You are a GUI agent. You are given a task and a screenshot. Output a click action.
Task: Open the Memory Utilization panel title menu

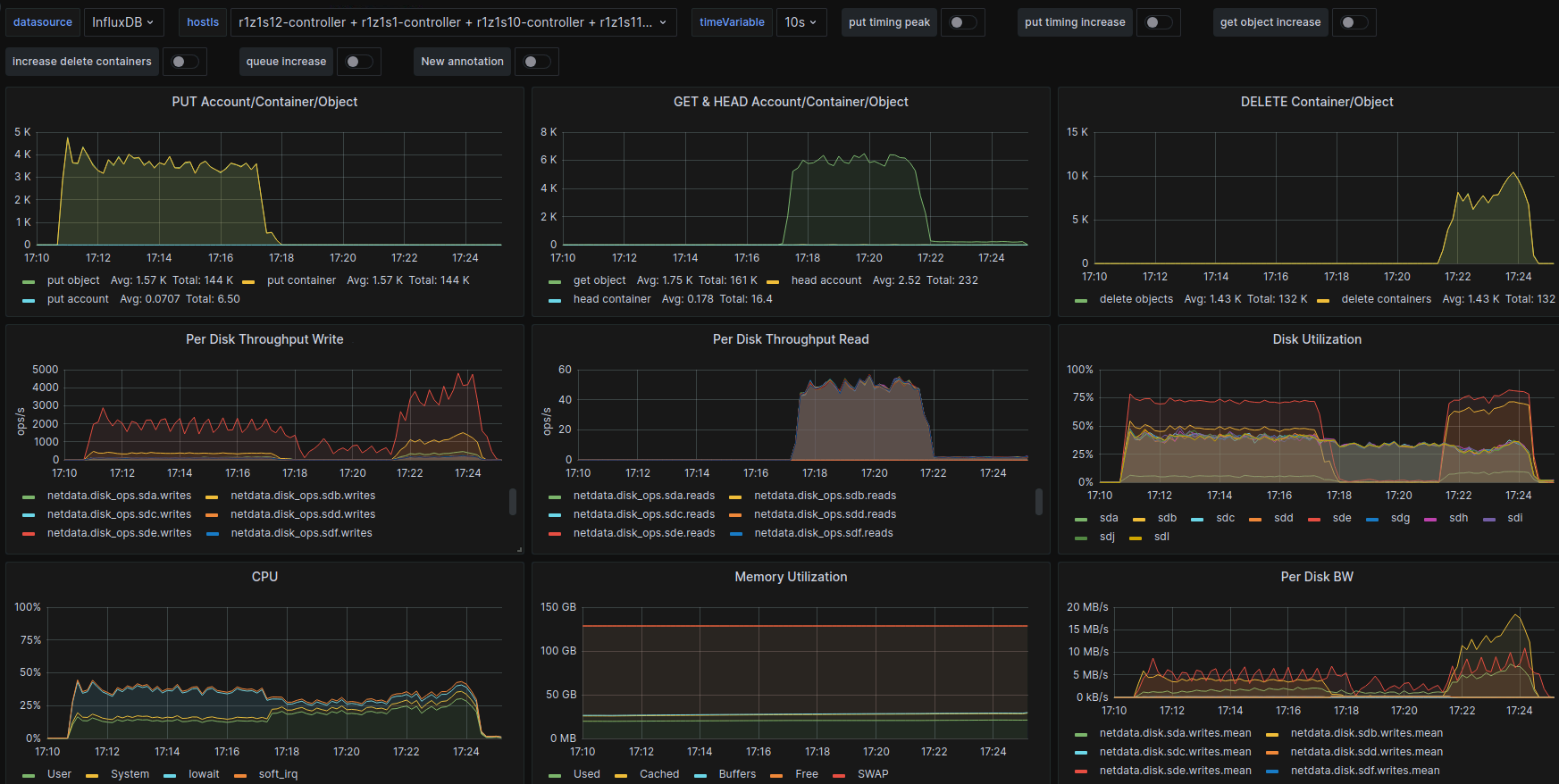coord(791,577)
